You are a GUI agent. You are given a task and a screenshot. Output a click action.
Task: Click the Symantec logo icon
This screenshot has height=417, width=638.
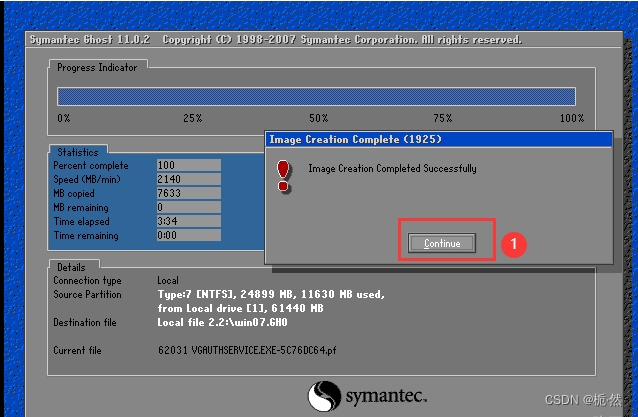coord(324,396)
